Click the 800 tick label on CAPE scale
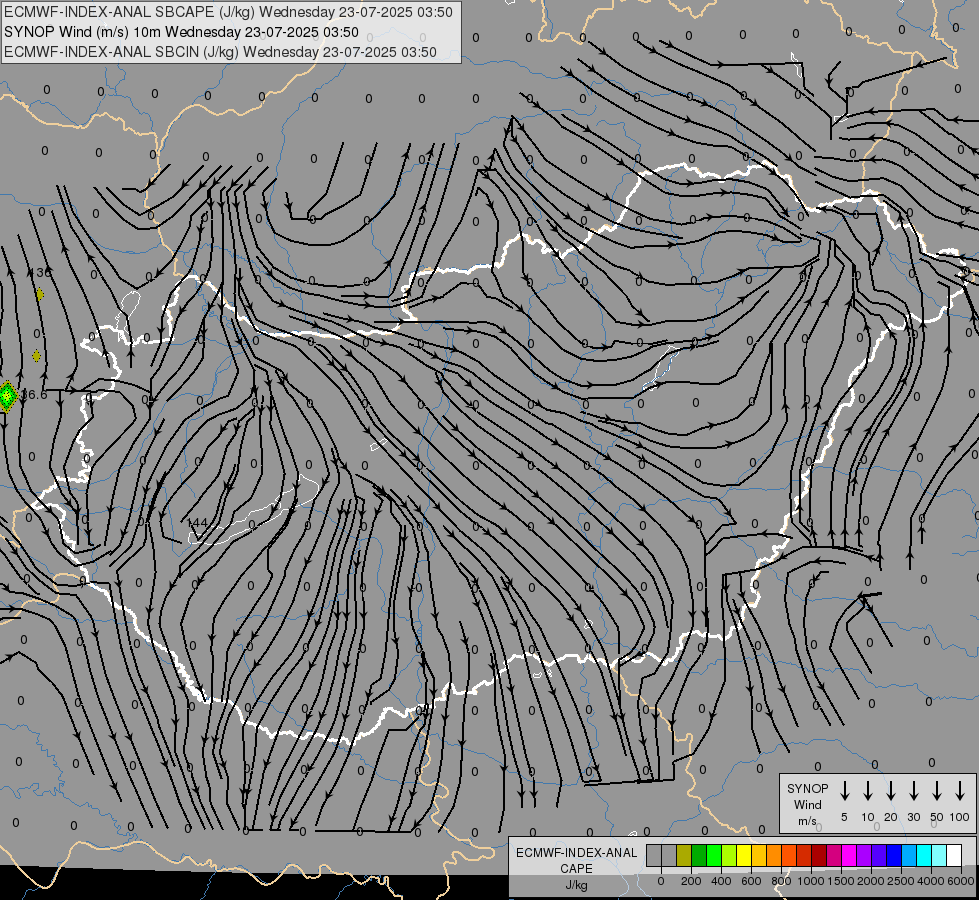Viewport: 979px width, 900px height. coord(781,881)
